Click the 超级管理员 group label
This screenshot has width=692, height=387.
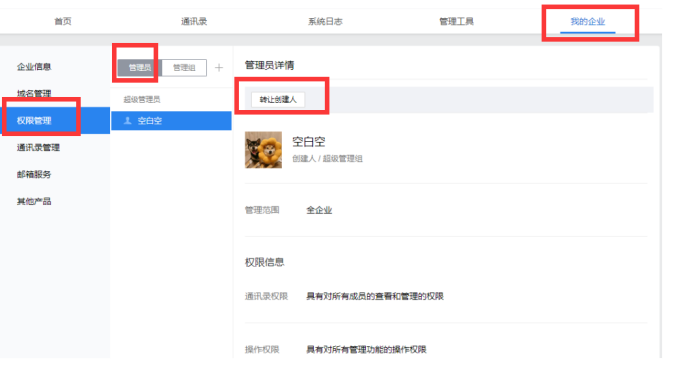142,99
